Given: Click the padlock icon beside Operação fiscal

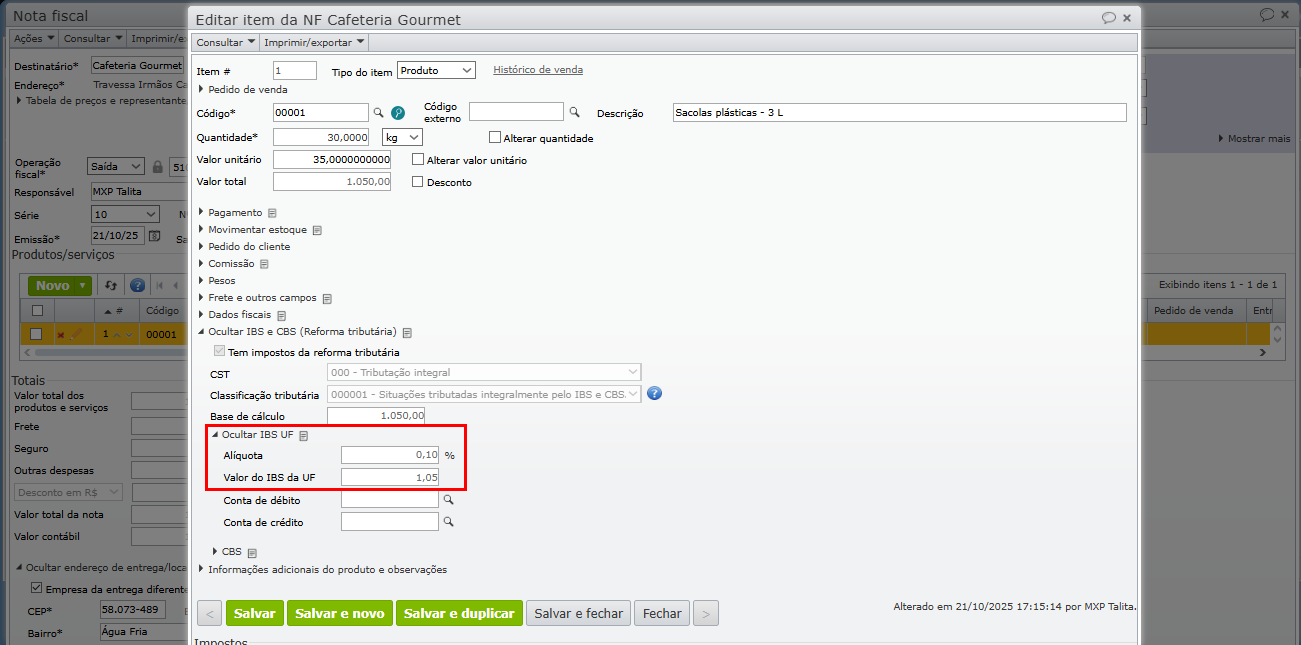Looking at the screenshot, I should [158, 167].
